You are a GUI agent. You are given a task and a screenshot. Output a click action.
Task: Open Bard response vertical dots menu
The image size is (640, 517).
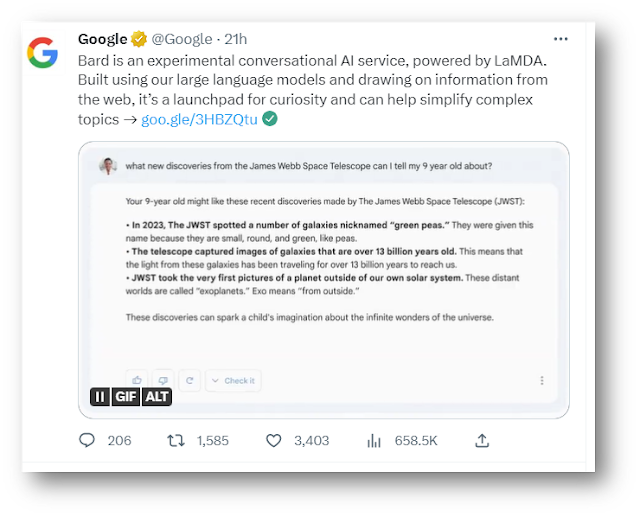[542, 380]
